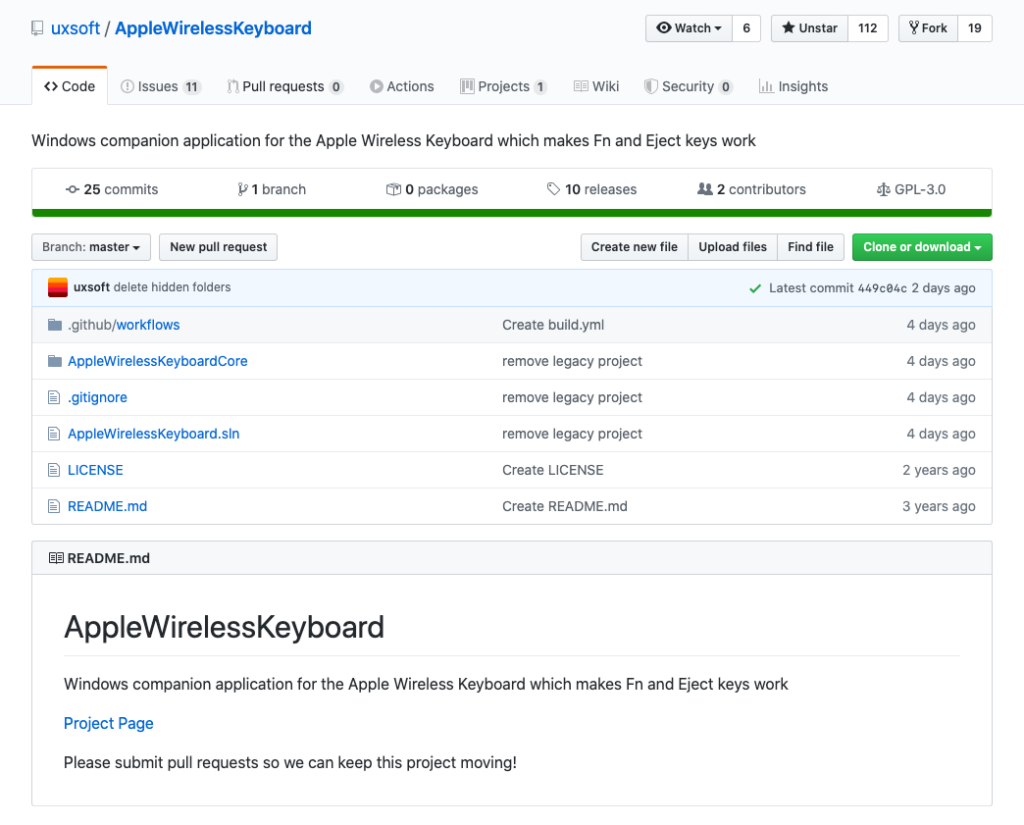Image resolution: width=1024 pixels, height=825 pixels.
Task: Open the Watch notifications dropdown
Action: click(689, 28)
